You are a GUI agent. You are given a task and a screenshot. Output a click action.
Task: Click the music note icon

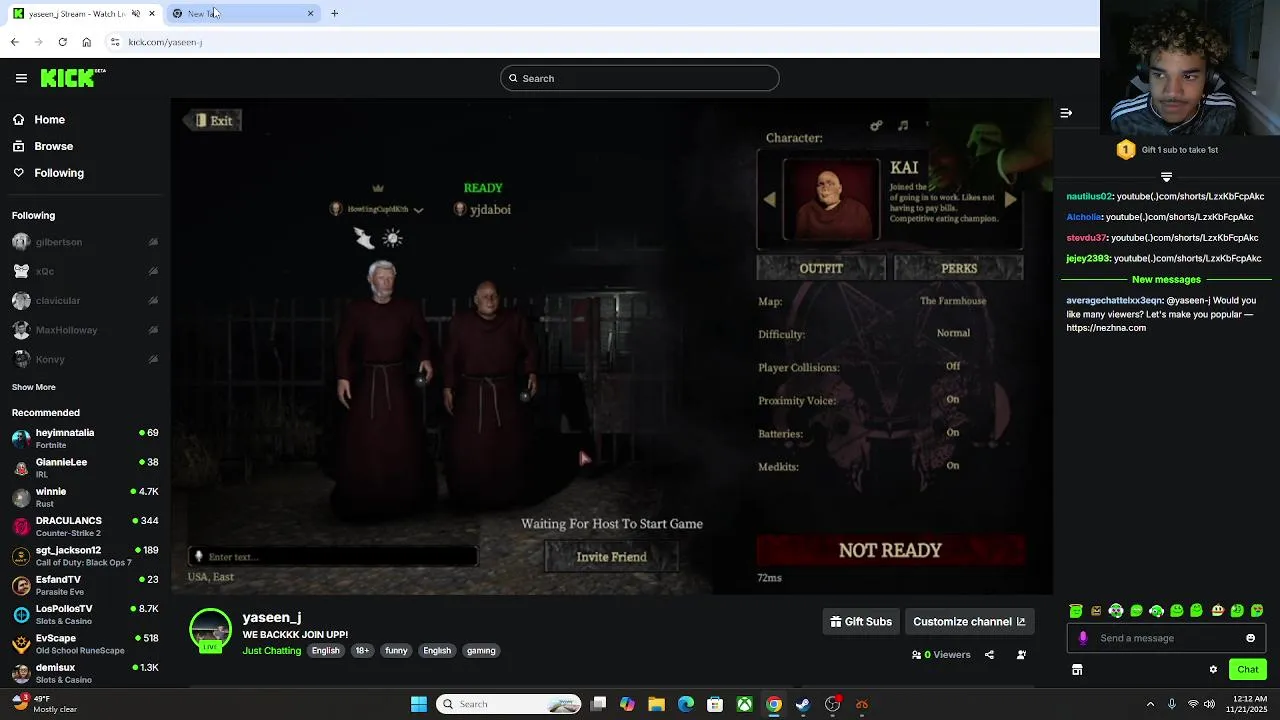[903, 125]
